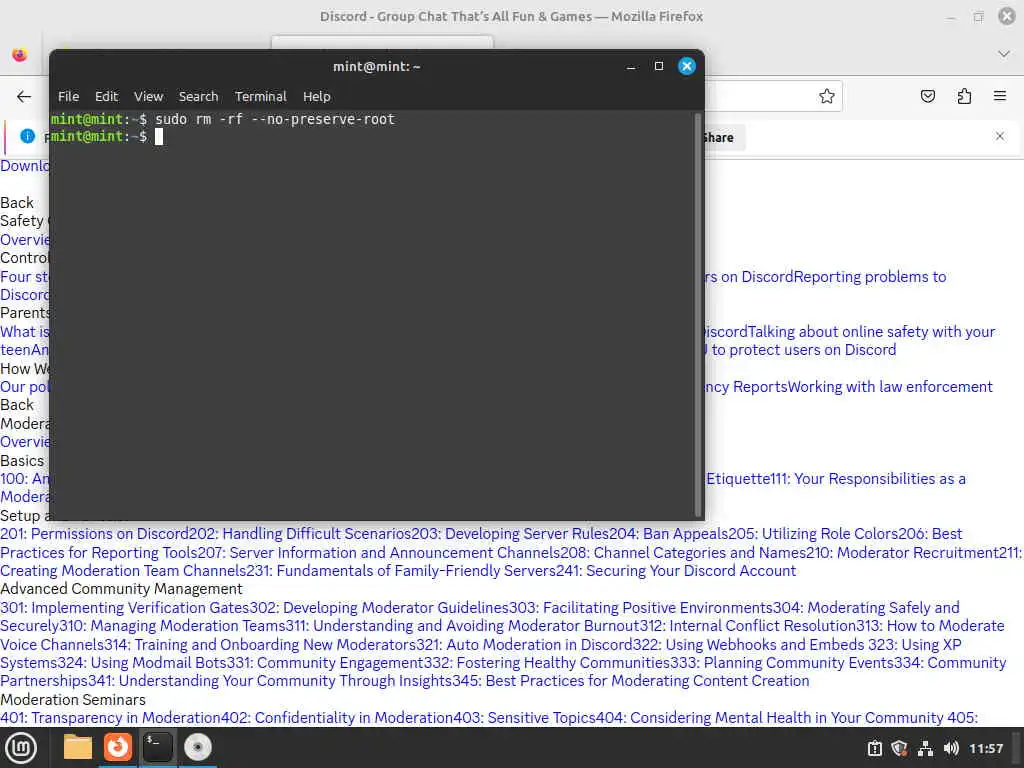Open link 312: Internal Conflict Resolution
The height and width of the screenshot is (768, 1024).
click(748, 626)
